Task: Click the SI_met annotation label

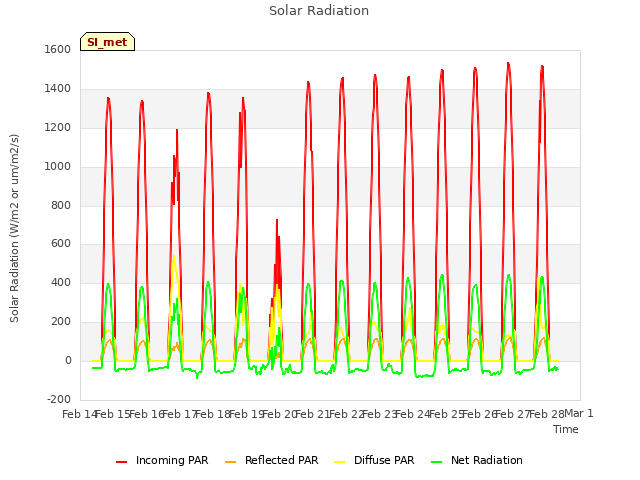Action: tap(107, 42)
